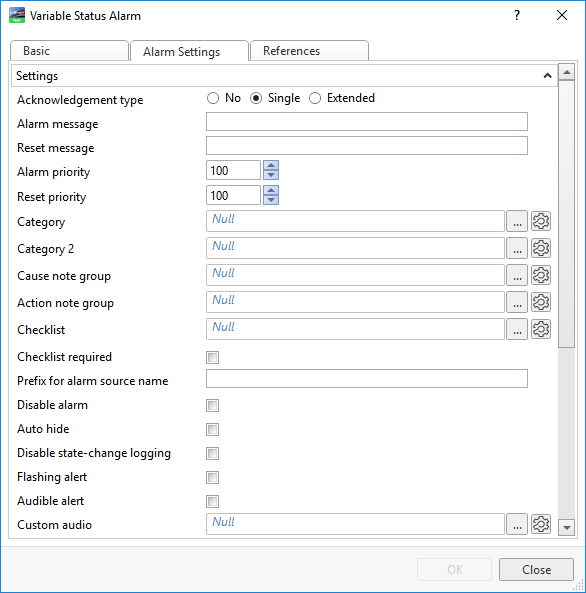The height and width of the screenshot is (593, 586).
Task: Browse Cause note group with ellipsis button
Action: click(517, 275)
